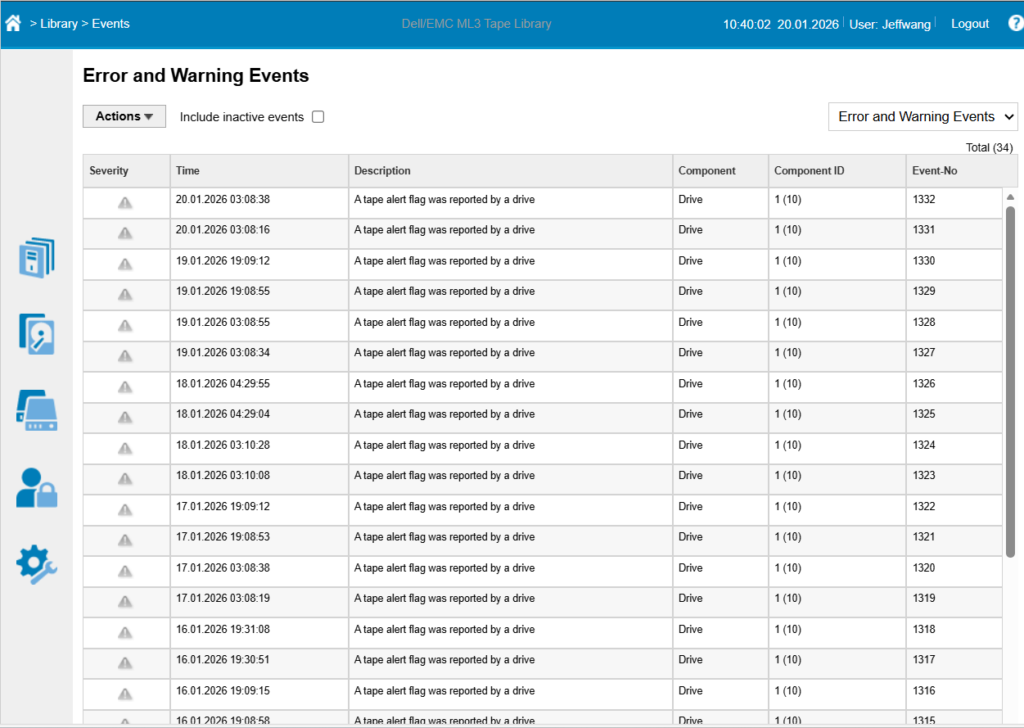Click the warning icon for event 1332
Image resolution: width=1024 pixels, height=728 pixels.
[x=125, y=201]
